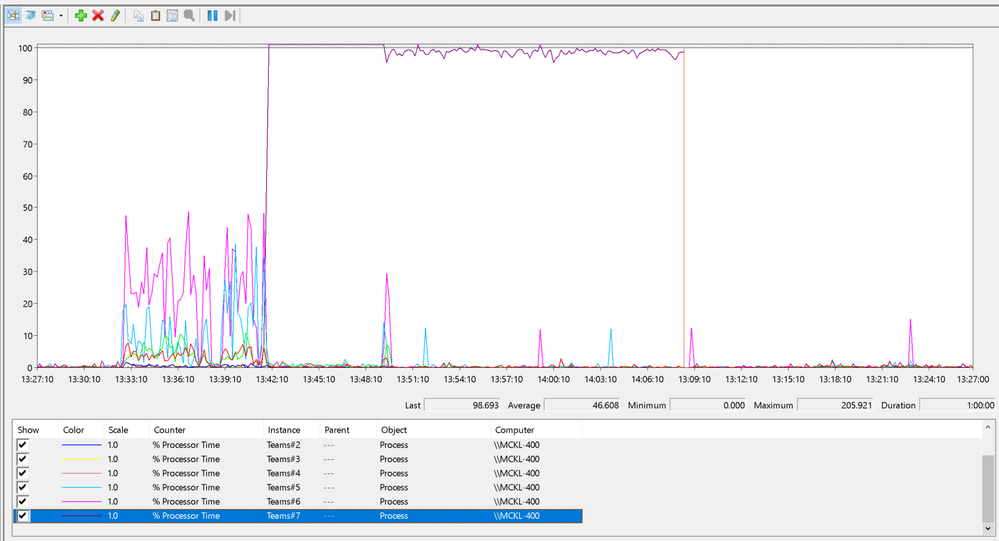Viewport: 999px width, 541px height.
Task: Click the Minimum value field 0.000
Action: click(708, 405)
